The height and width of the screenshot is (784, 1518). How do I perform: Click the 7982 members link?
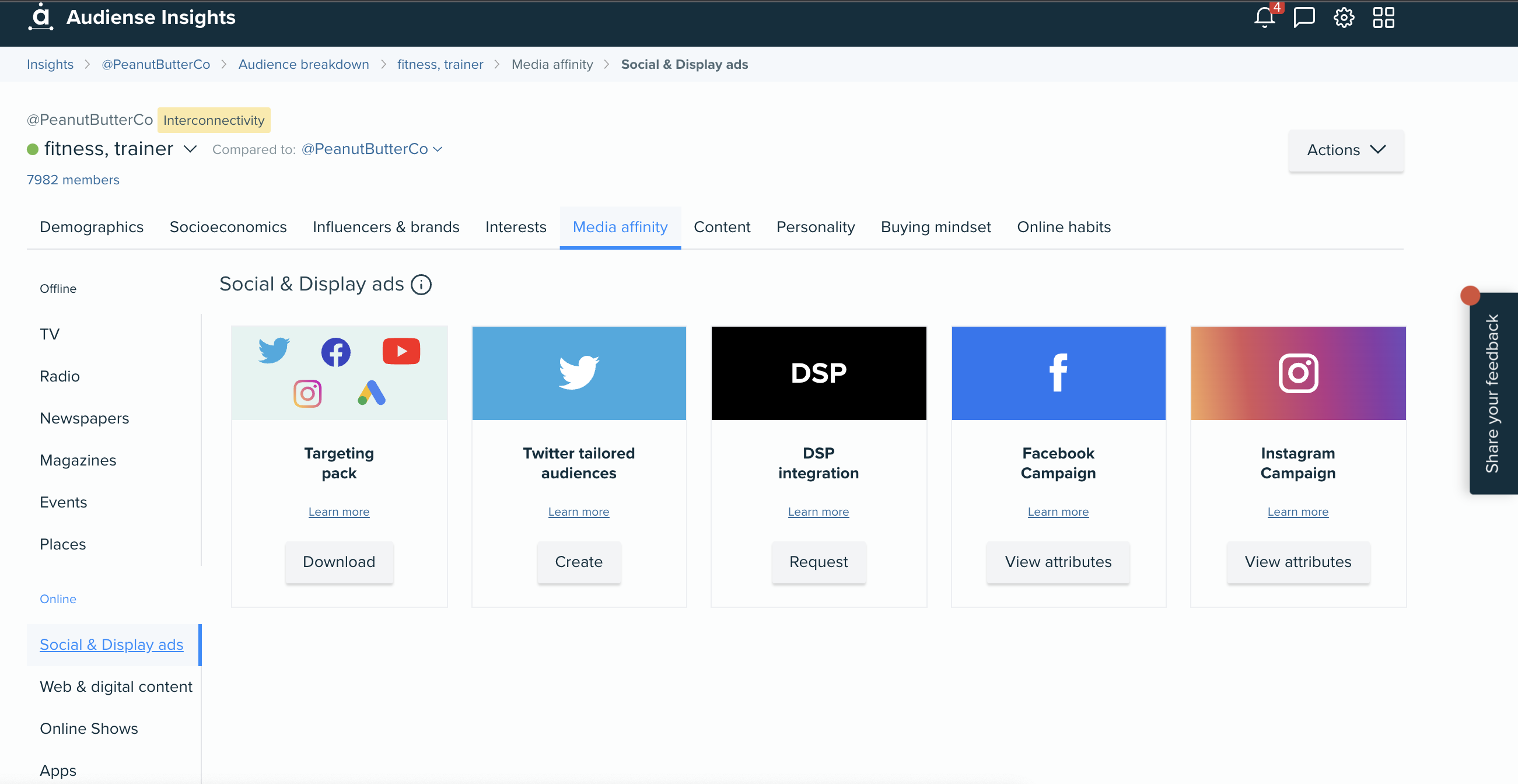(73, 180)
